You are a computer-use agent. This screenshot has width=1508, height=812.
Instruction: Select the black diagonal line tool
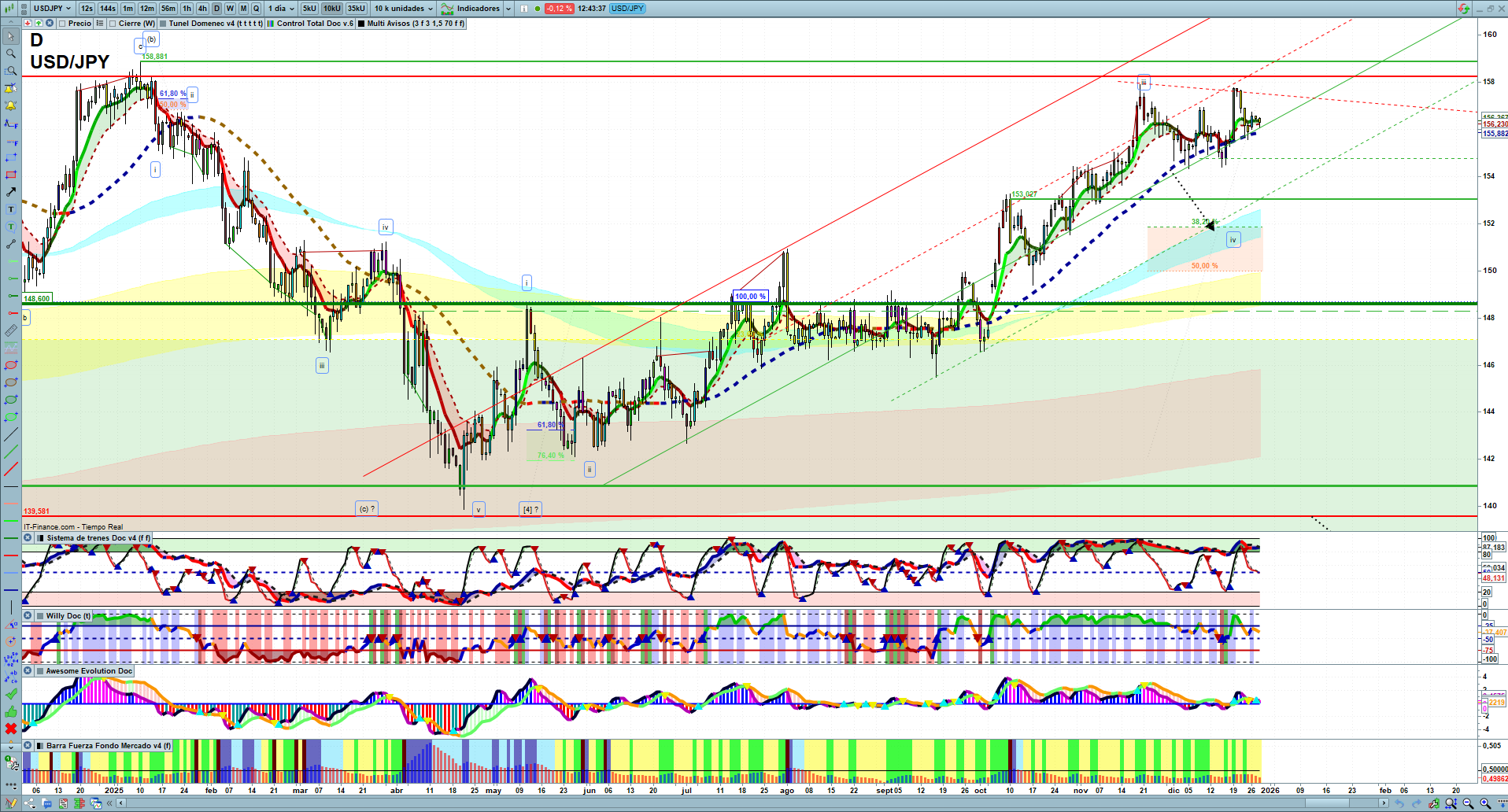[x=11, y=434]
